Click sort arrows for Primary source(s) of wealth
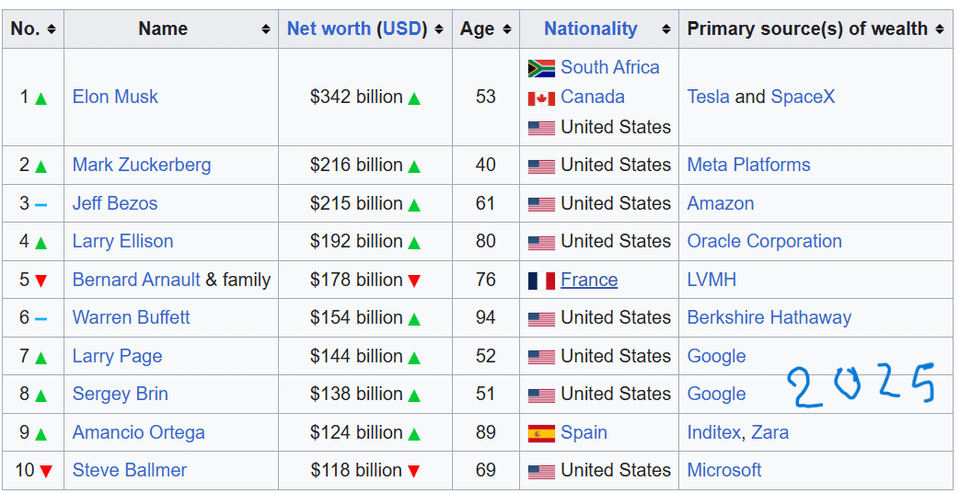 click(x=940, y=29)
